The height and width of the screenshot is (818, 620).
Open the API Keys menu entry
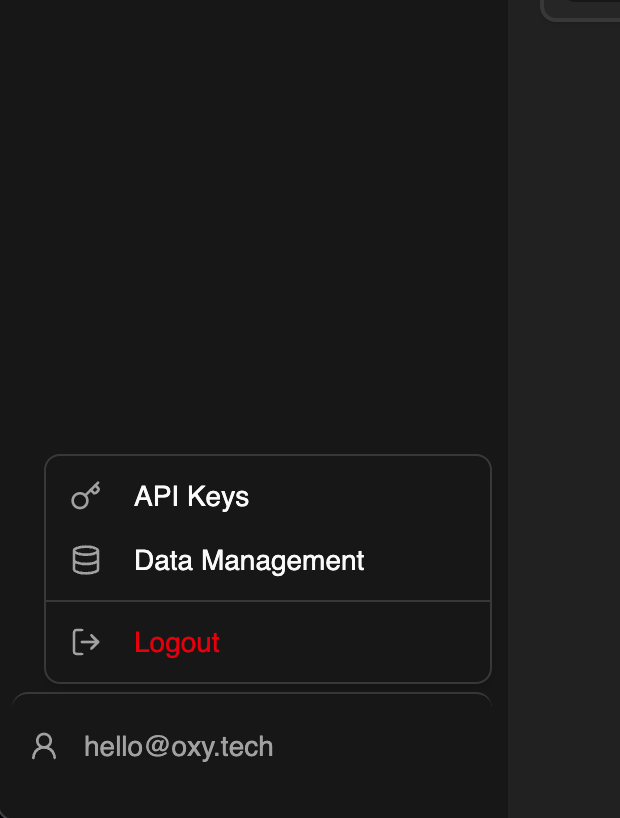(x=268, y=496)
